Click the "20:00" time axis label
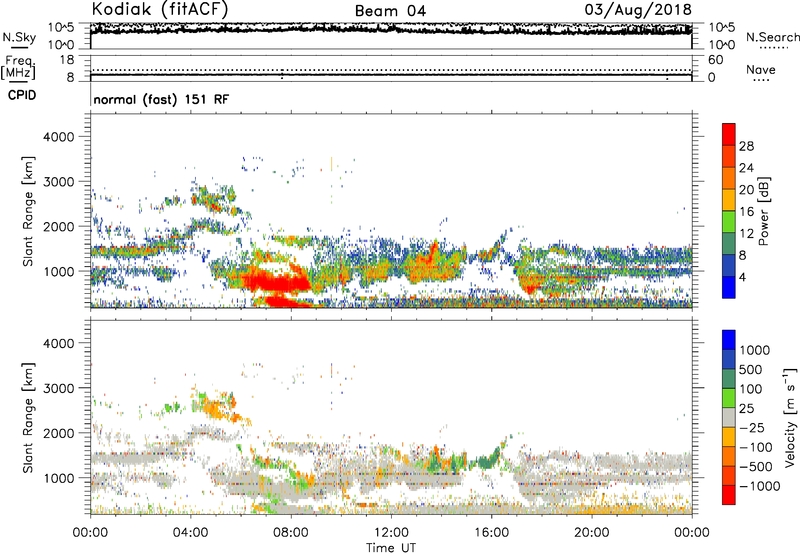This screenshot has height=554, width=800. click(591, 533)
